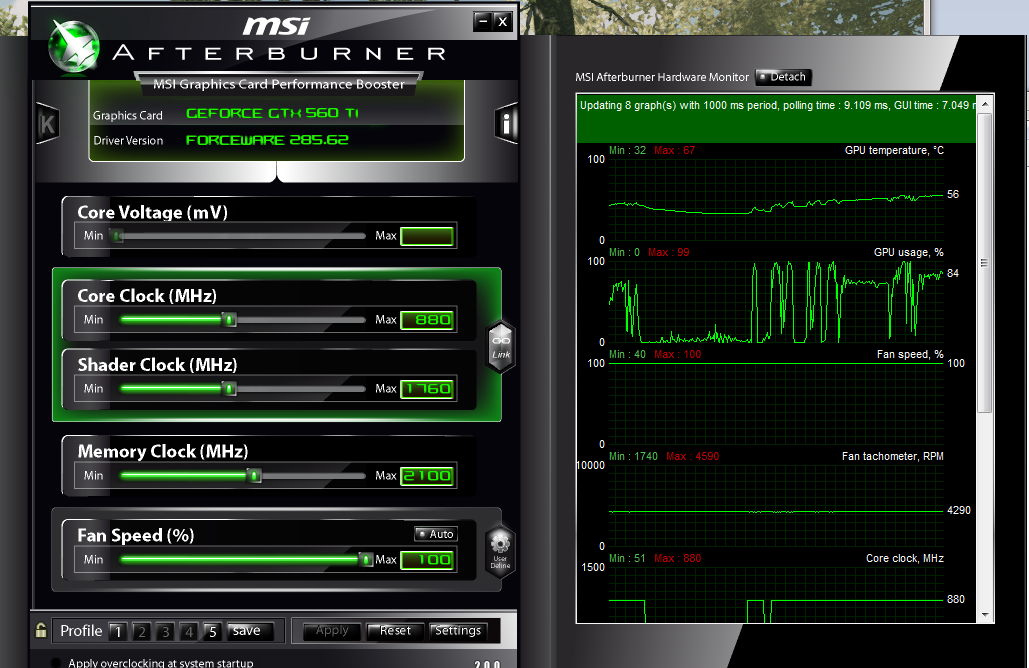The image size is (1029, 668).
Task: Click the Shader Clock slider handle
Action: click(229, 388)
